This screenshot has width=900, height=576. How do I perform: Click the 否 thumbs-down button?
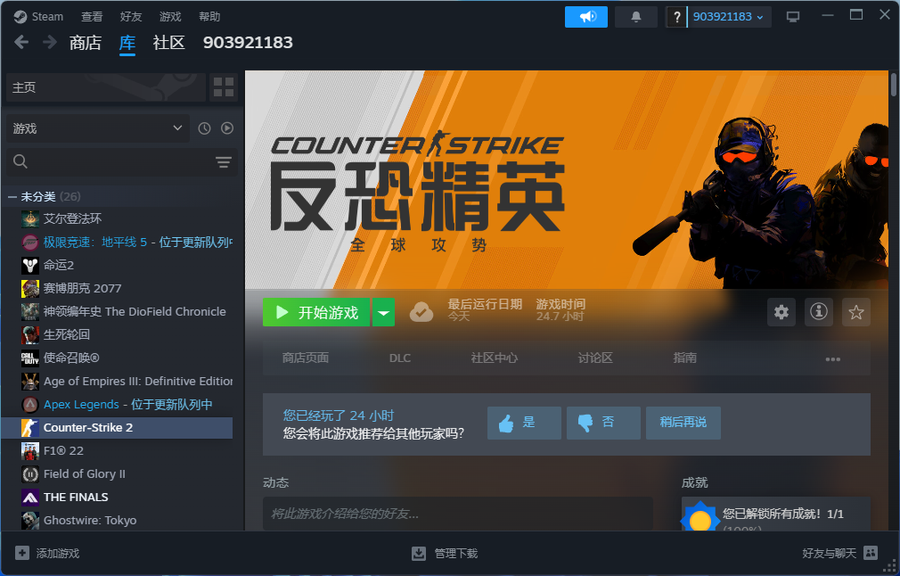coord(603,423)
